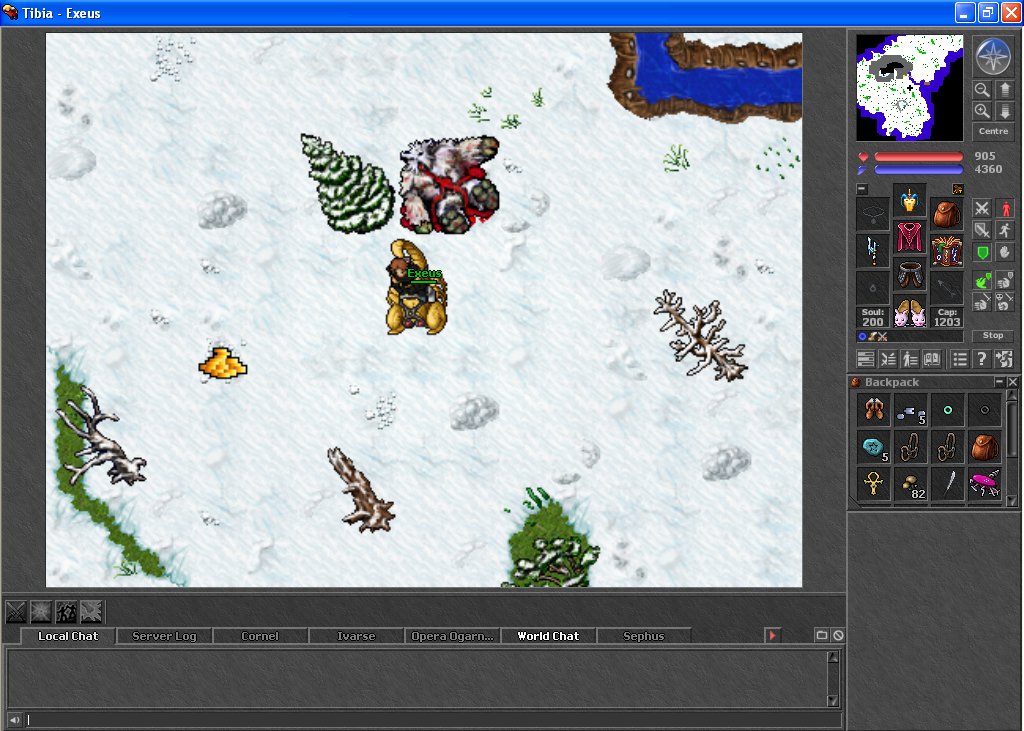This screenshot has height=731, width=1024.
Task: Open the brown backpack inside Backpack
Action: click(x=984, y=447)
